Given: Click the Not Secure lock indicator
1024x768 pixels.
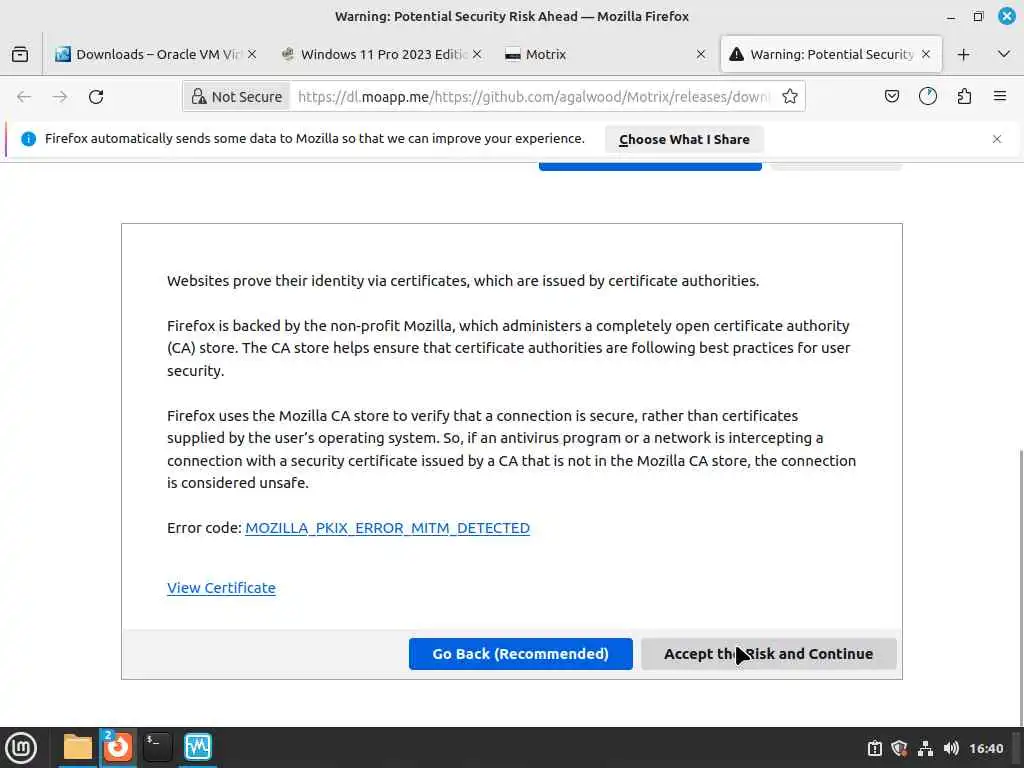Looking at the screenshot, I should point(236,97).
